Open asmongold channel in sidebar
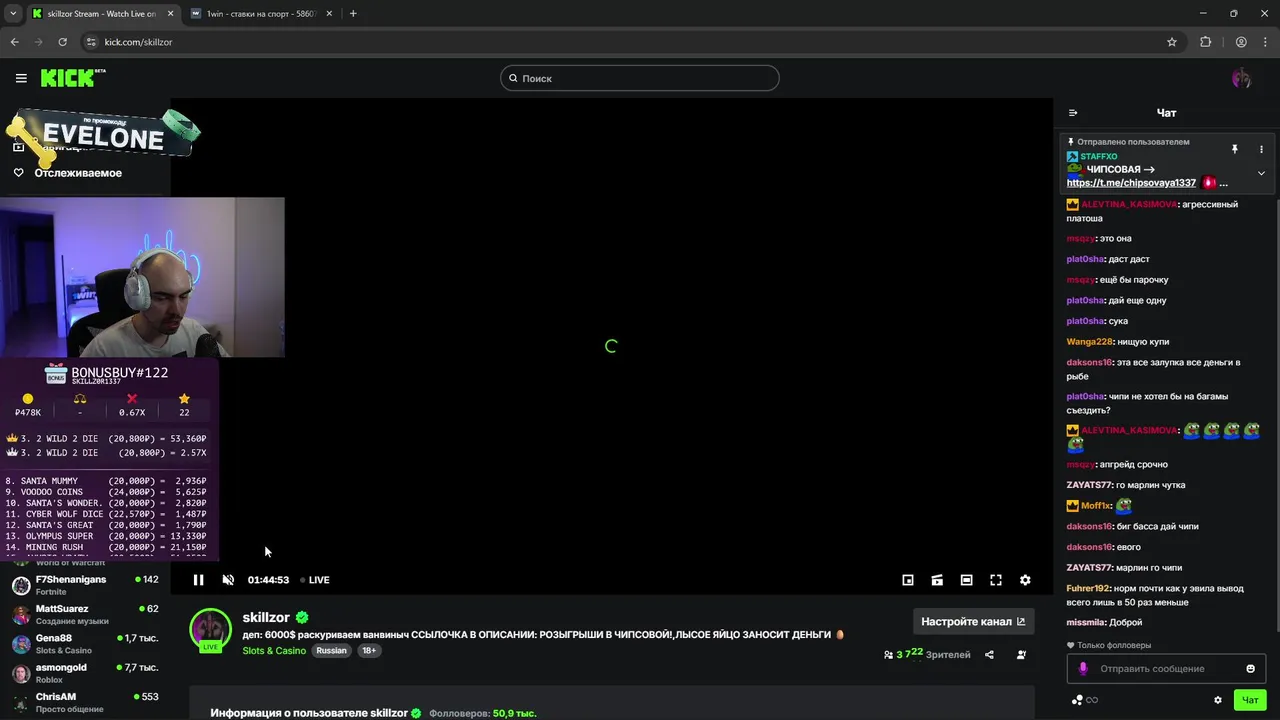 [x=85, y=673]
